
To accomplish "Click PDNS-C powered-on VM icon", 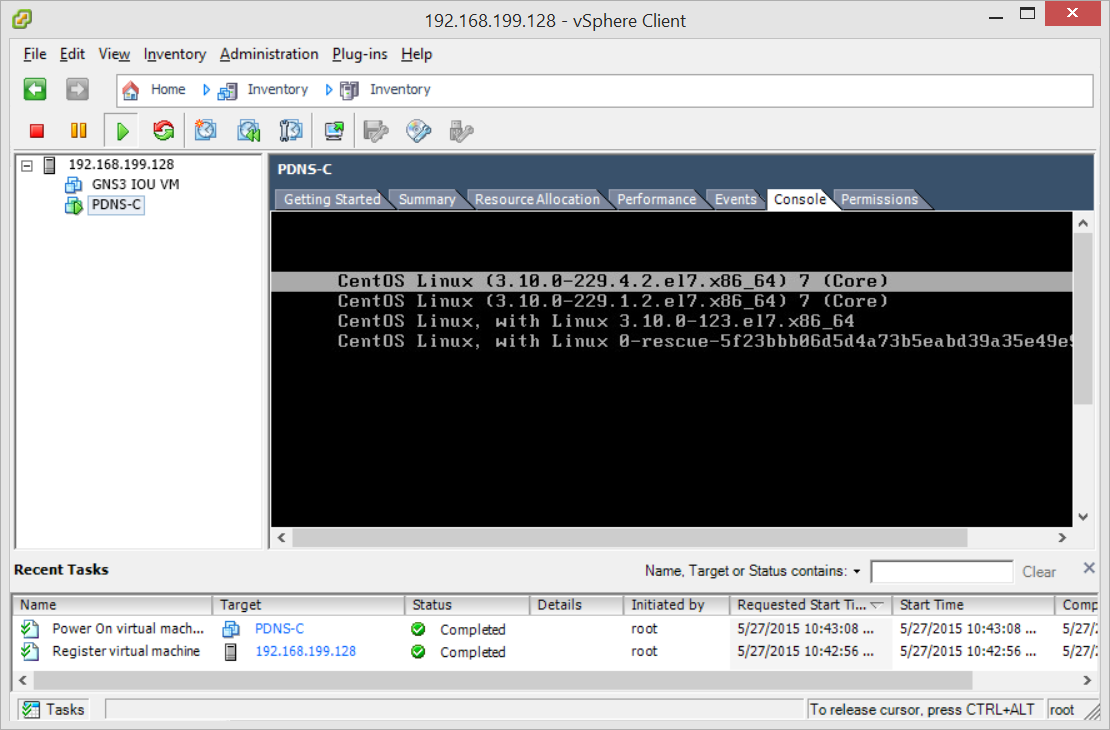I will point(73,205).
